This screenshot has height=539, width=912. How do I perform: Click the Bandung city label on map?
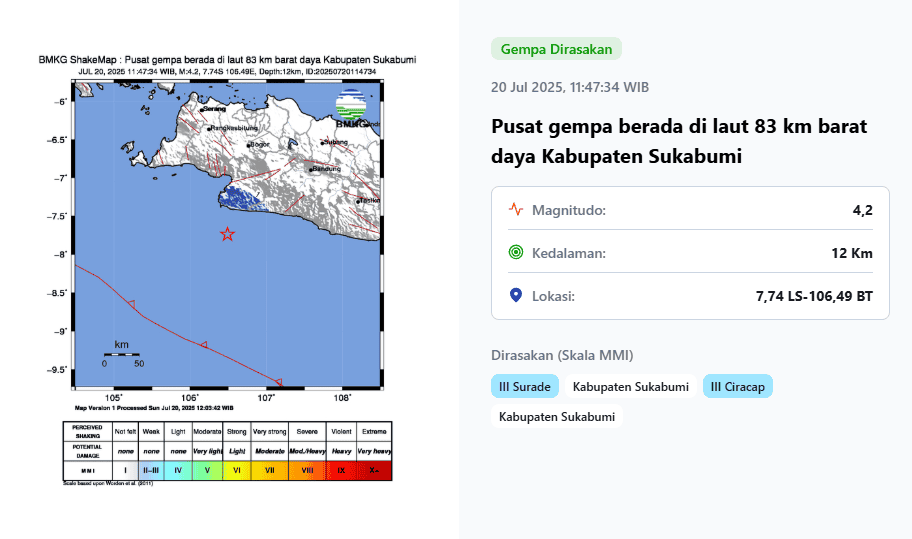tap(326, 169)
